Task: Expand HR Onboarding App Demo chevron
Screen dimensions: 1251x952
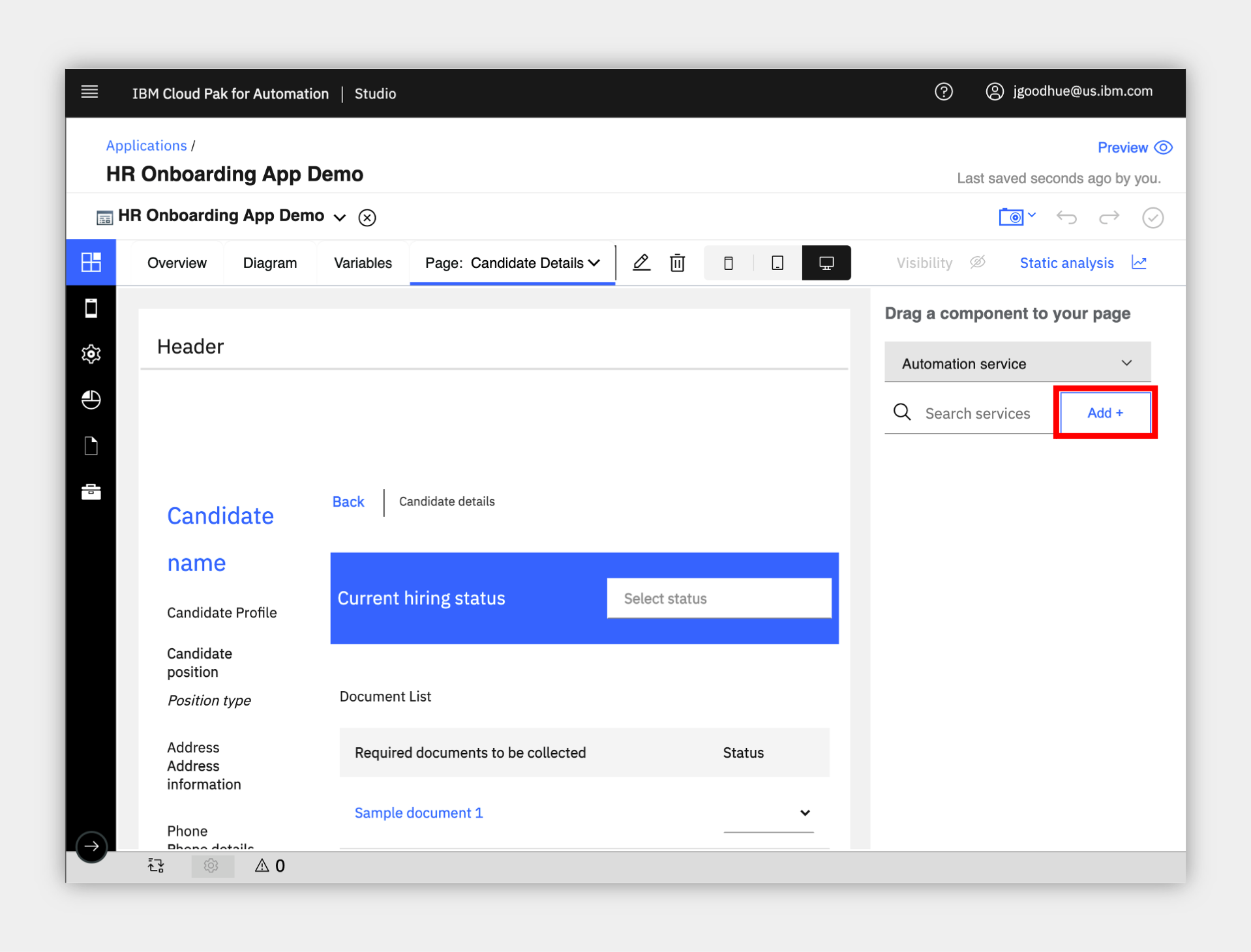Action: [x=339, y=217]
